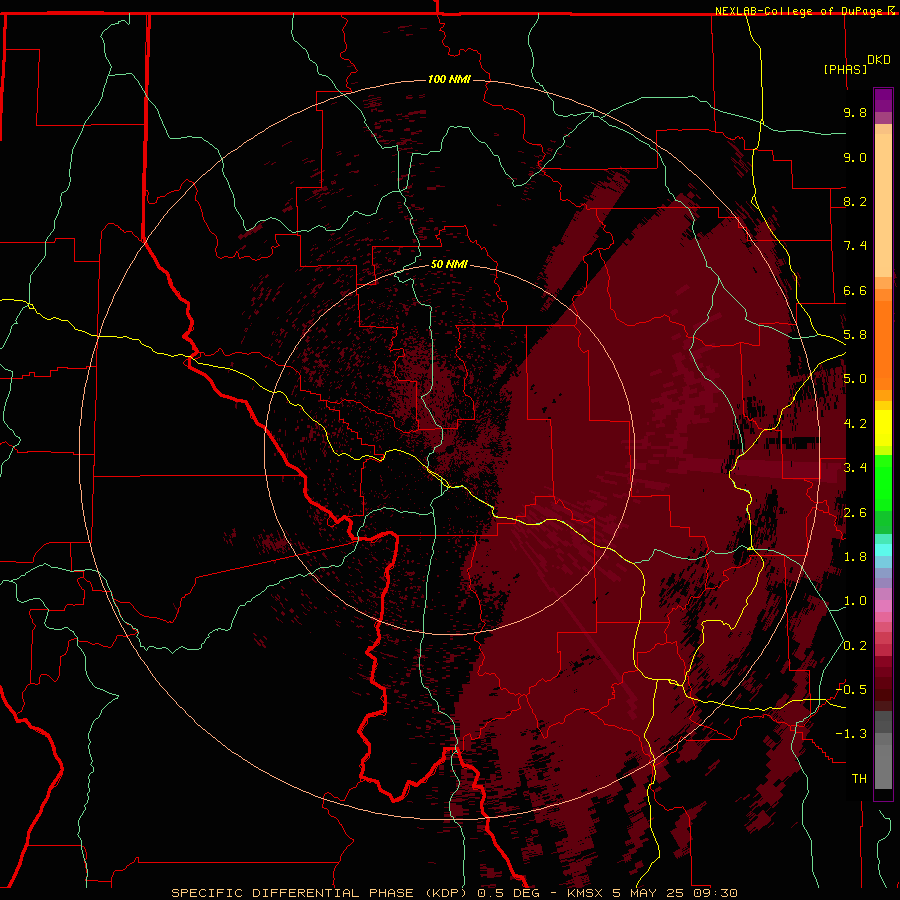Click the 5.0 scale value
This screenshot has width=900, height=900.
855,379
